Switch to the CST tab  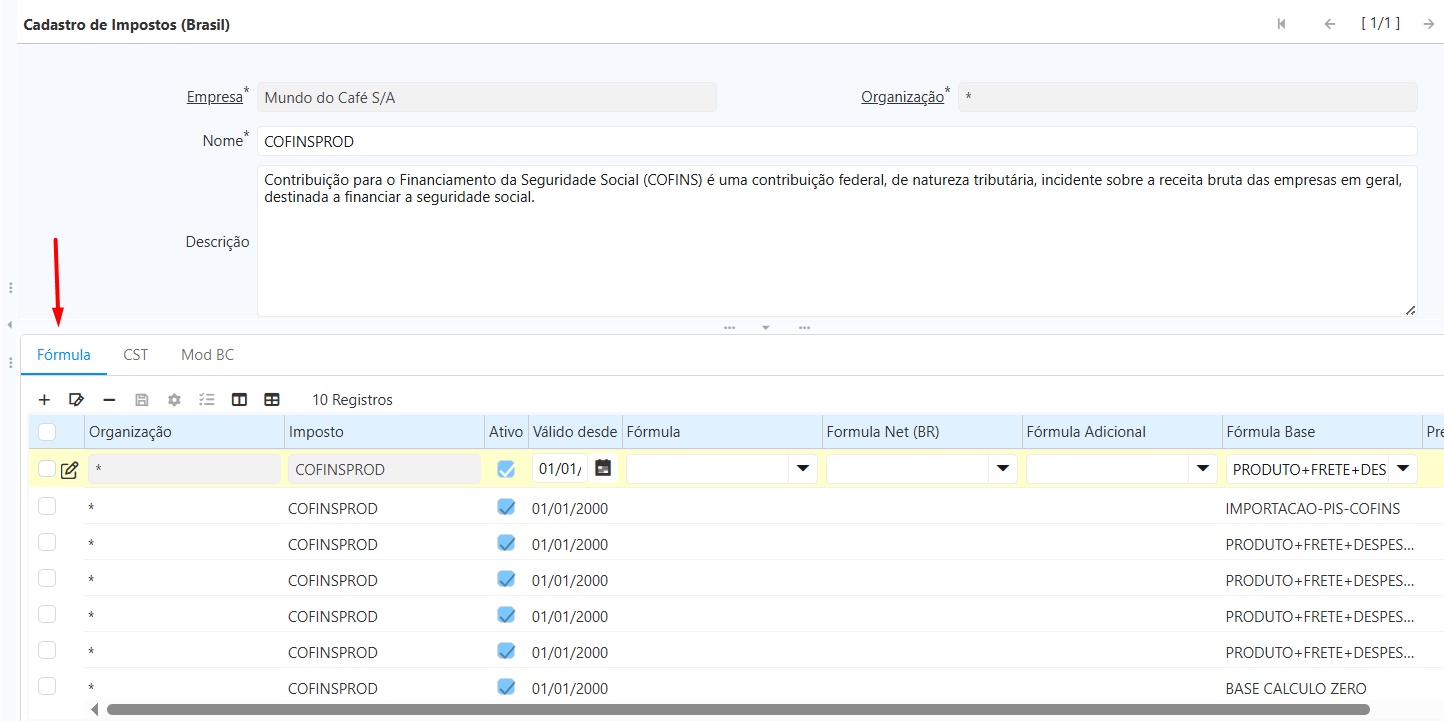point(136,355)
